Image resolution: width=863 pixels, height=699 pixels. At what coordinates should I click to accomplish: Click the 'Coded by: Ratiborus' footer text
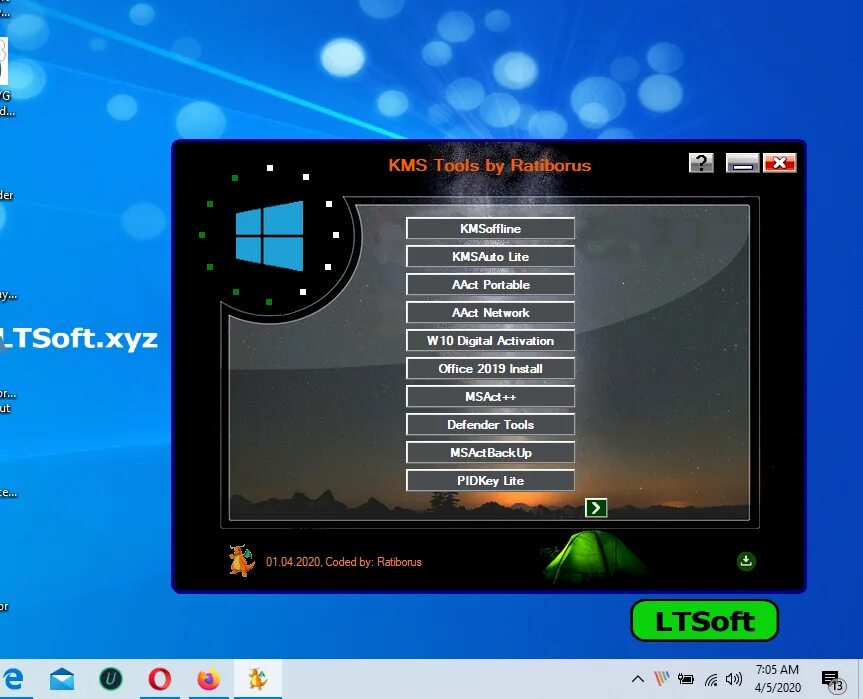click(374, 562)
